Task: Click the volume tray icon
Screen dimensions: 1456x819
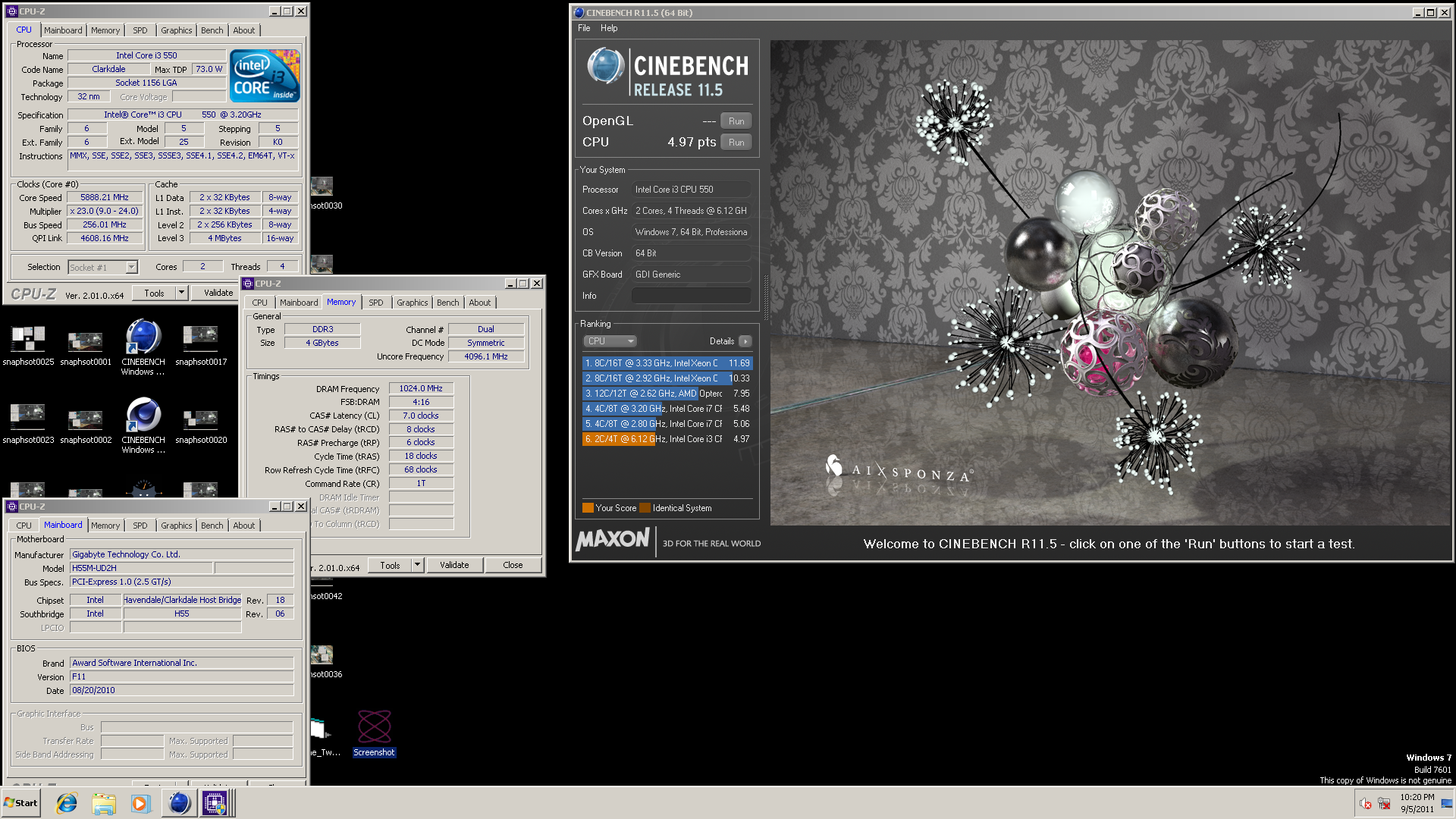Action: 1365,803
